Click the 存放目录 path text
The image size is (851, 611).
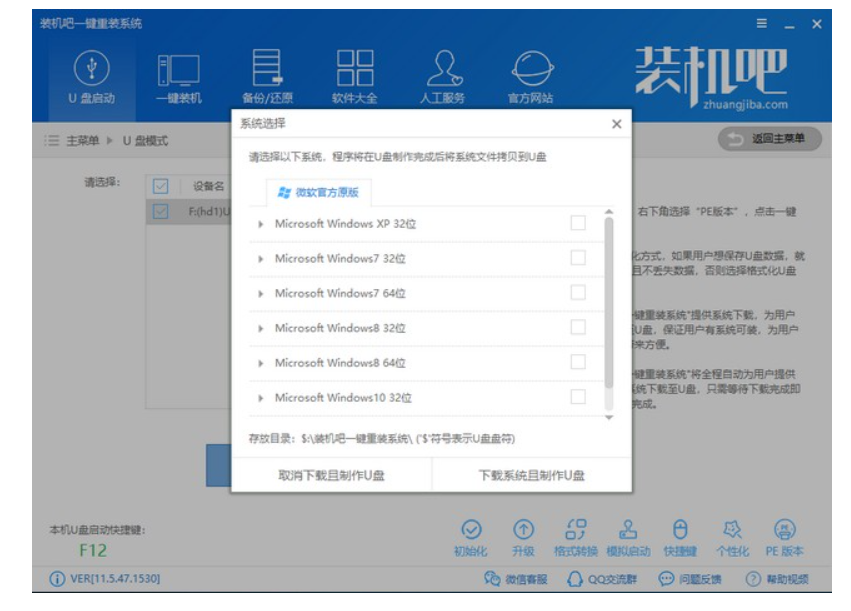click(x=382, y=438)
